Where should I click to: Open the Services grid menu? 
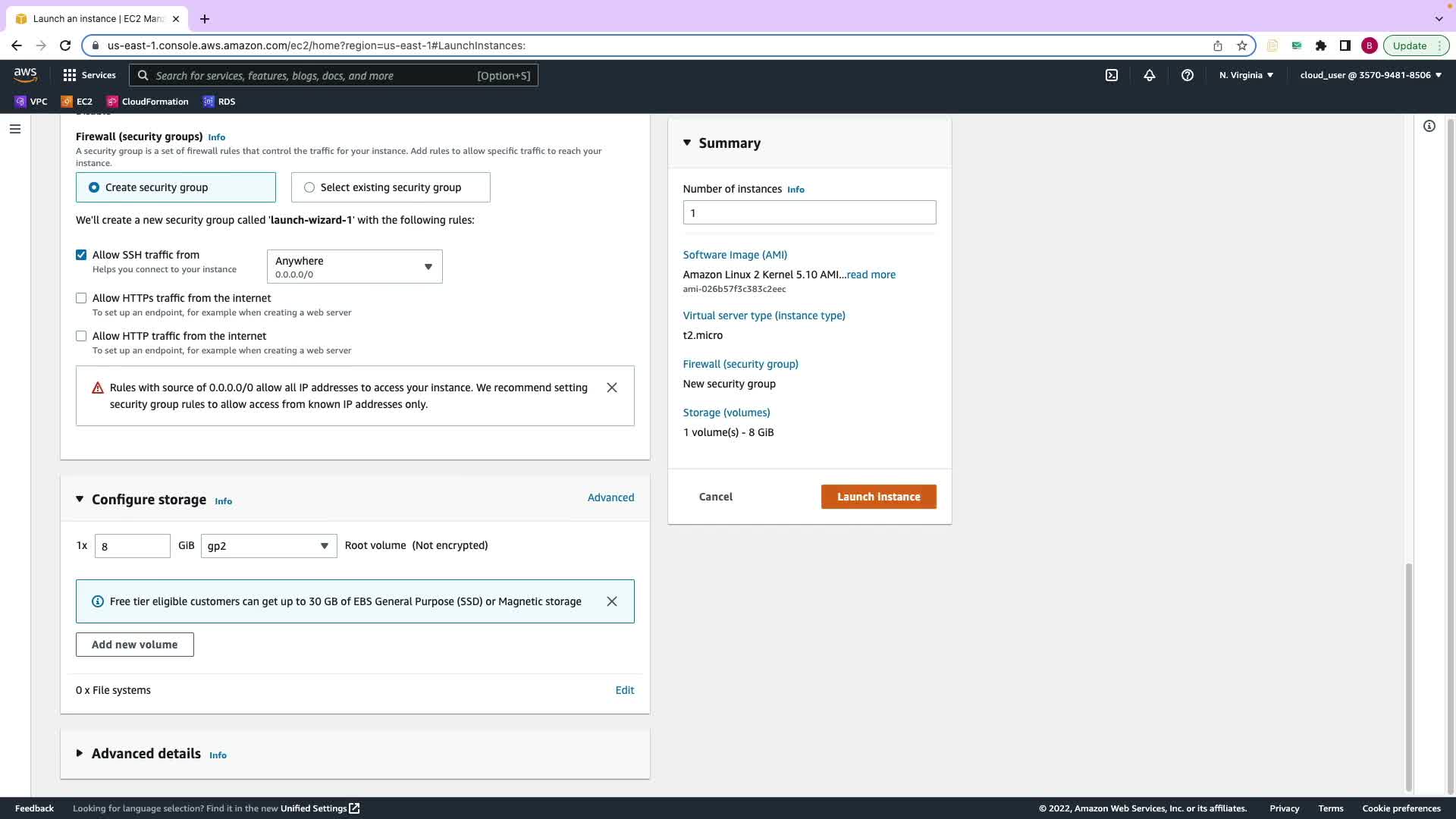pyautogui.click(x=89, y=75)
